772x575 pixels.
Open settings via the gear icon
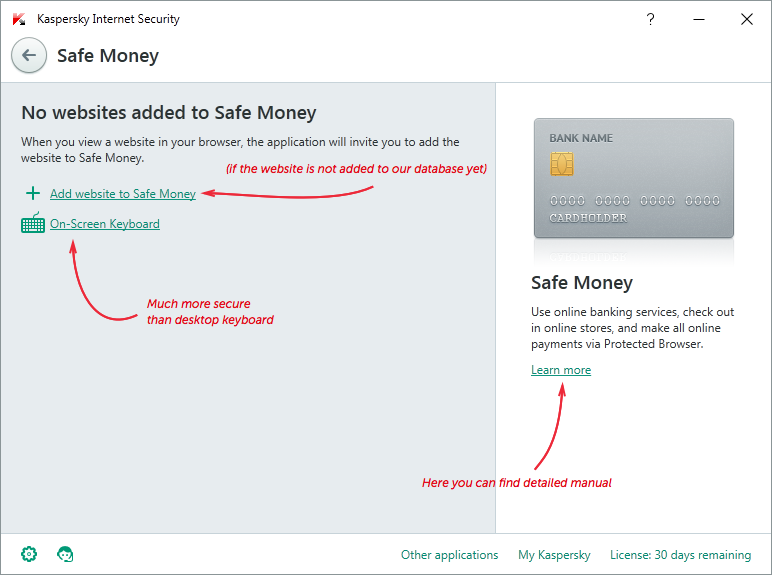[29, 554]
